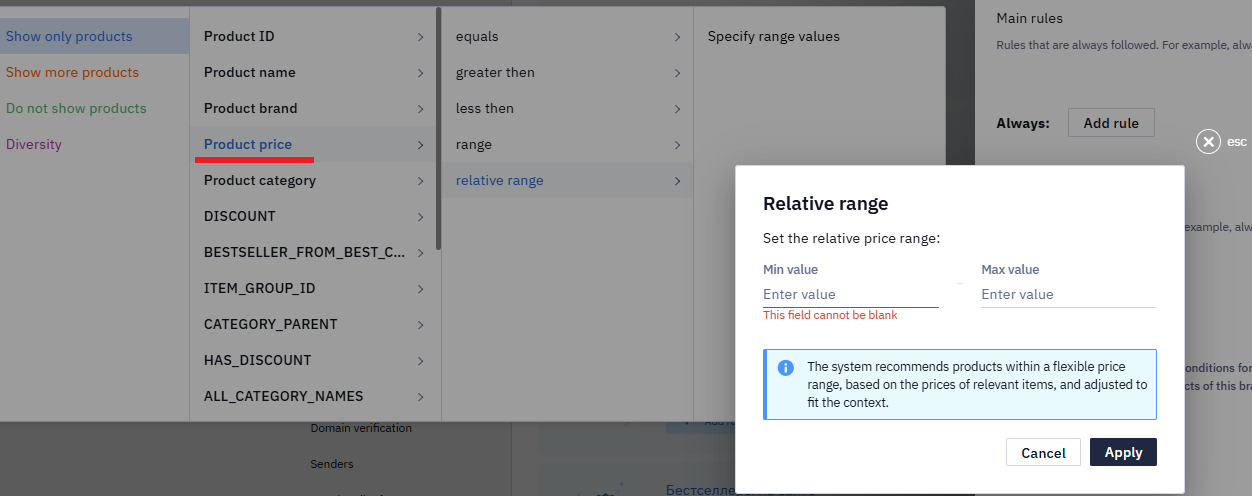Viewport: 1252px width, 496px height.
Task: Choose Product category attribute
Action: tap(313, 180)
